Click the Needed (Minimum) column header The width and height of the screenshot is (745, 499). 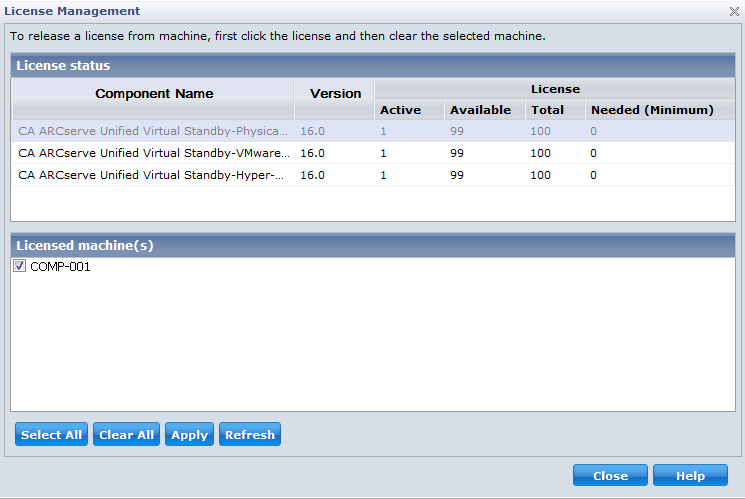point(652,110)
